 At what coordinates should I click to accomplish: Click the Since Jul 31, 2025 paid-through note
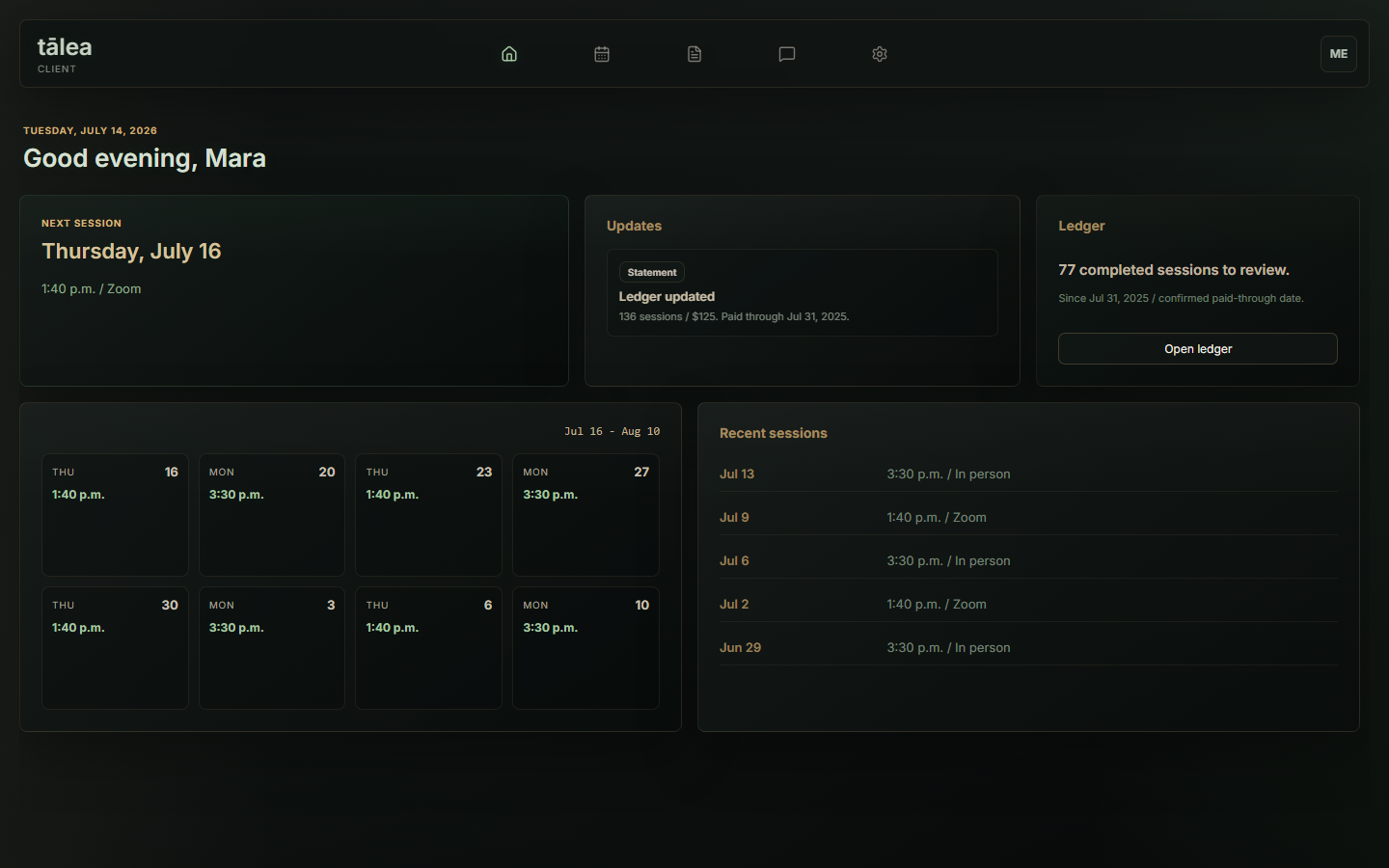coord(1181,298)
